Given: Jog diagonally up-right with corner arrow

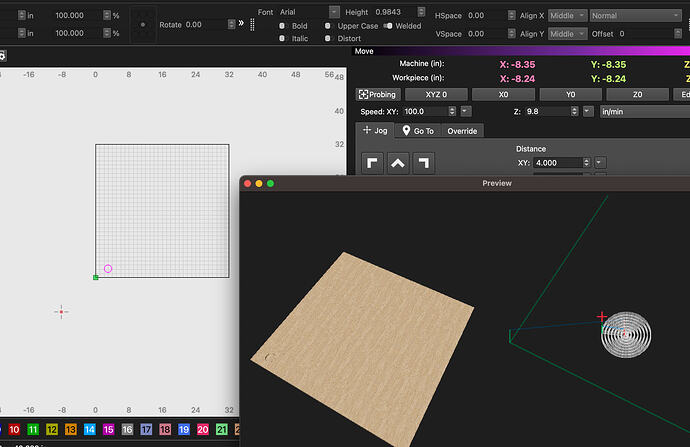Looking at the screenshot, I should click(x=424, y=163).
